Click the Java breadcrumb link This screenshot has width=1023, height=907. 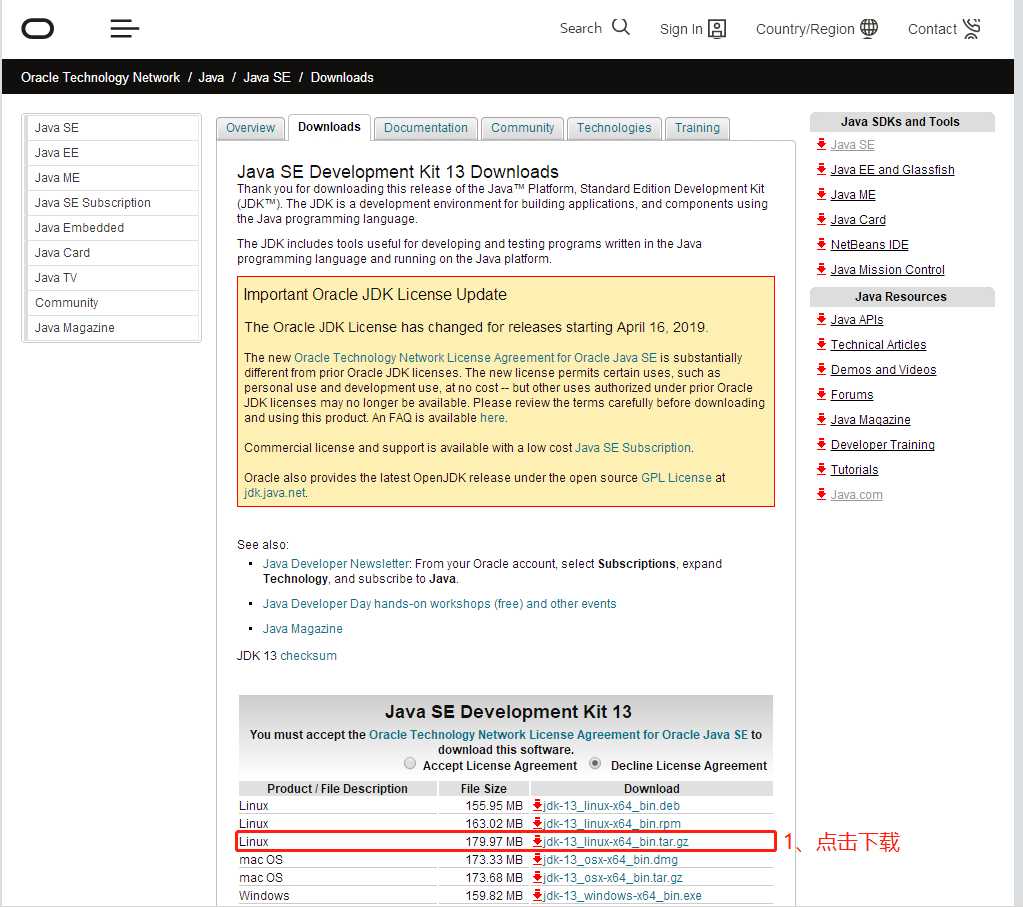[211, 77]
